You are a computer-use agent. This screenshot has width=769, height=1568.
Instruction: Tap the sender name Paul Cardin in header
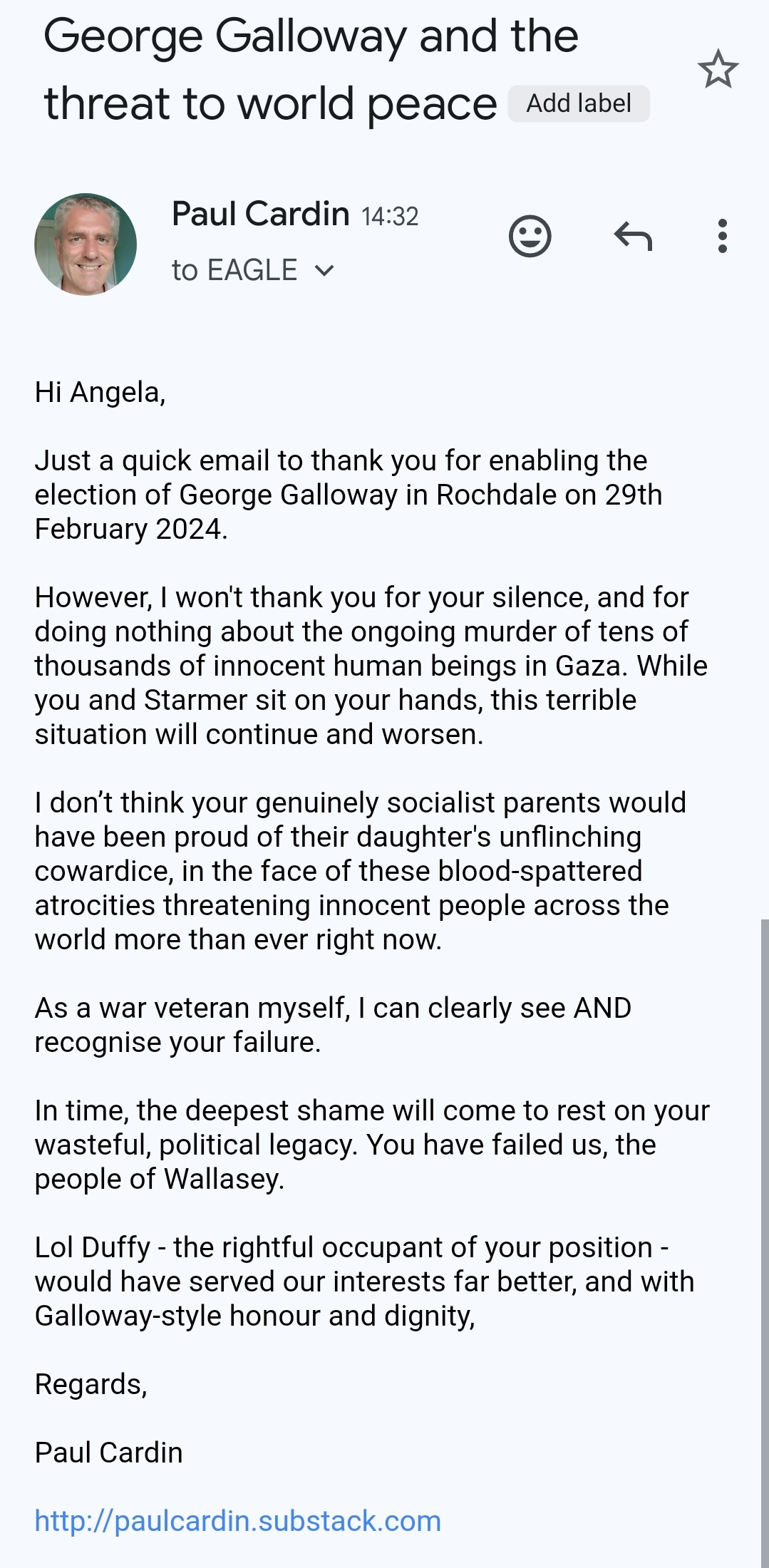(260, 214)
